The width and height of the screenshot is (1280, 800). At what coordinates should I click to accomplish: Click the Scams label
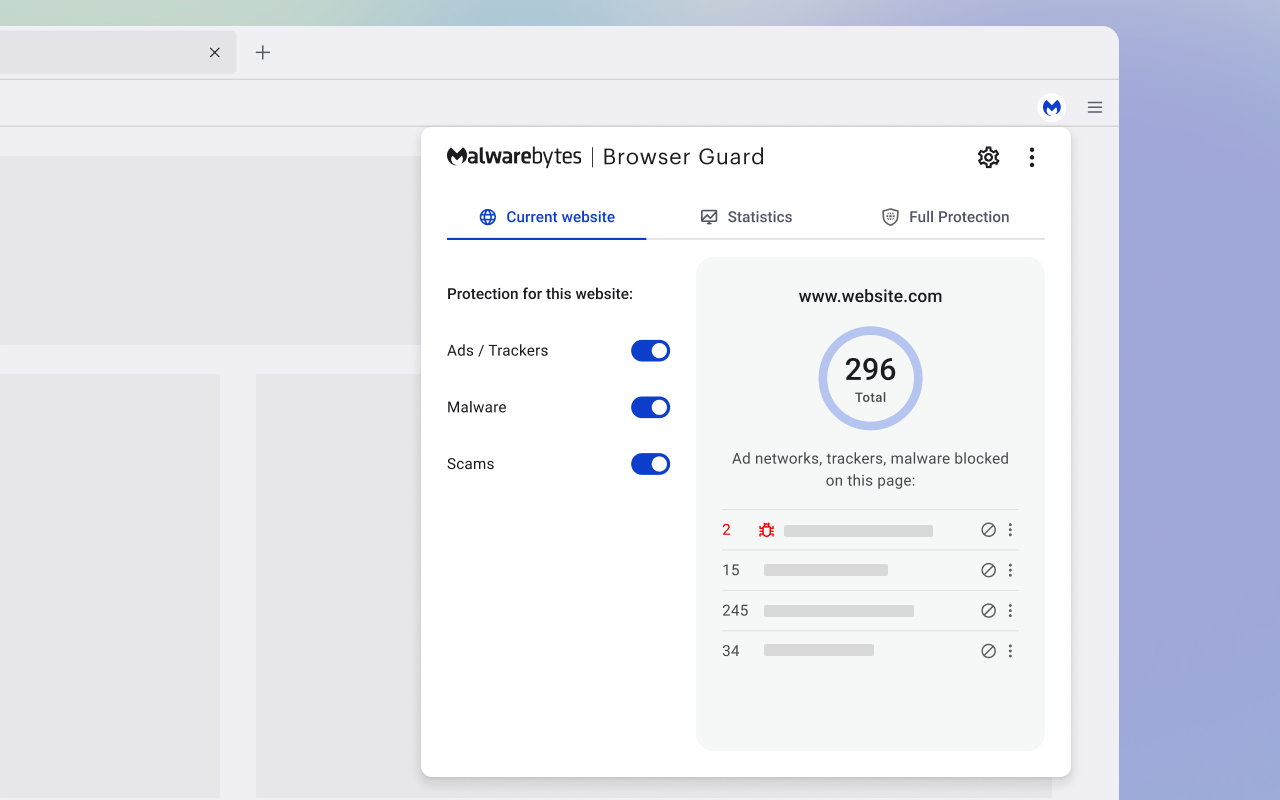471,464
